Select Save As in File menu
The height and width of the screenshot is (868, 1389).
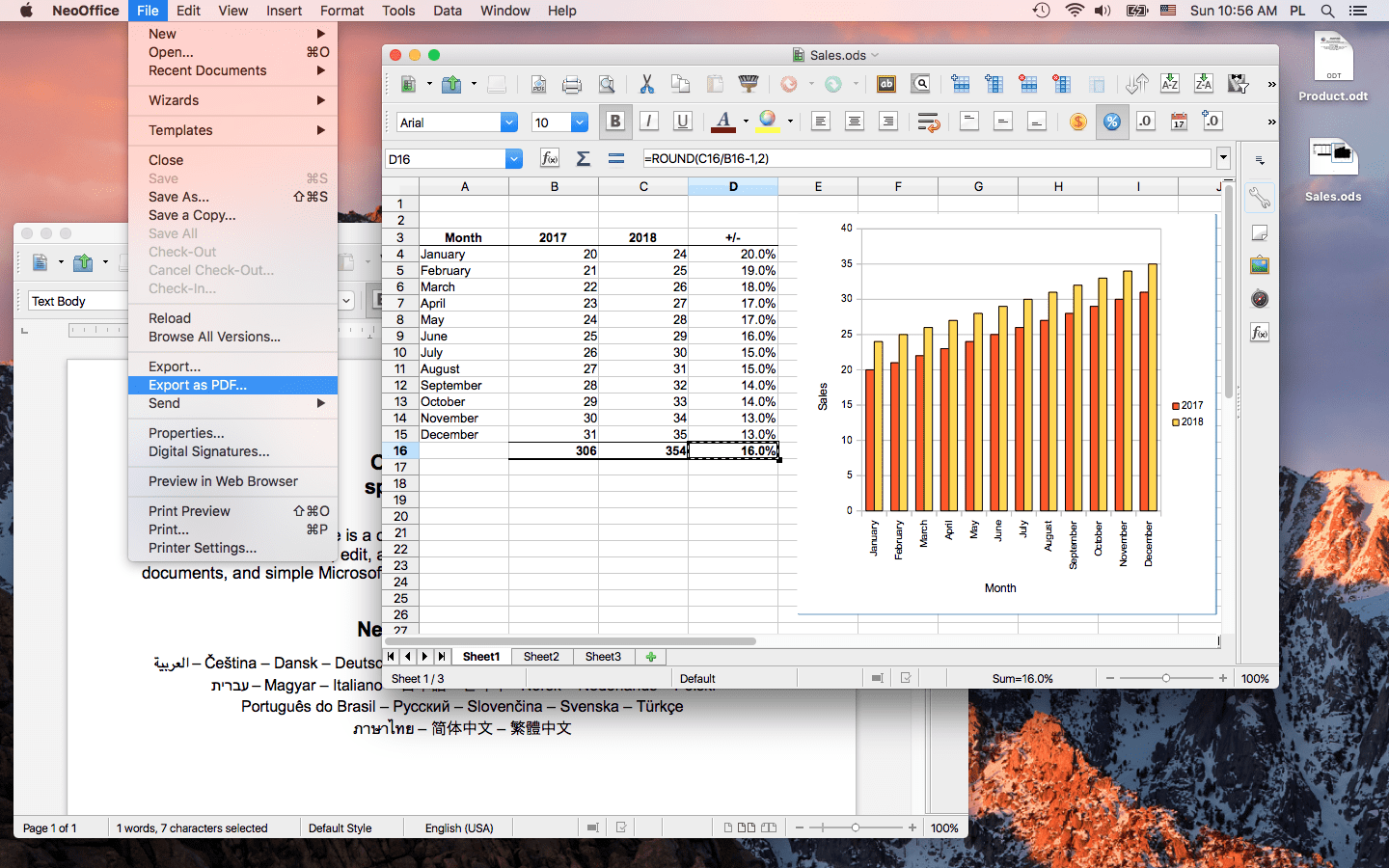click(x=178, y=197)
